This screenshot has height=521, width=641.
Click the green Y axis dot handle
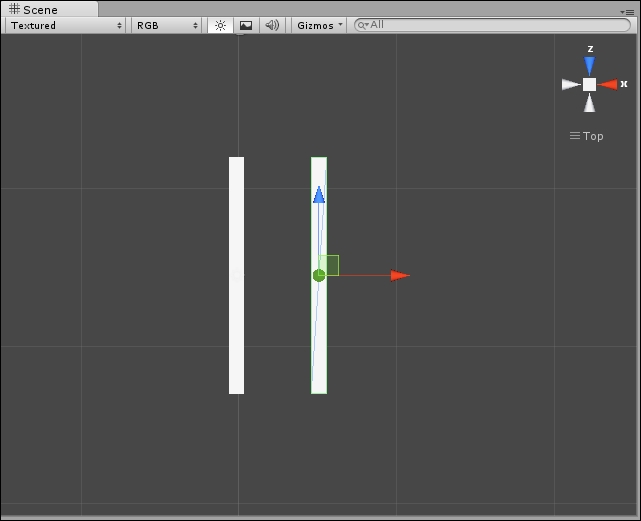319,276
